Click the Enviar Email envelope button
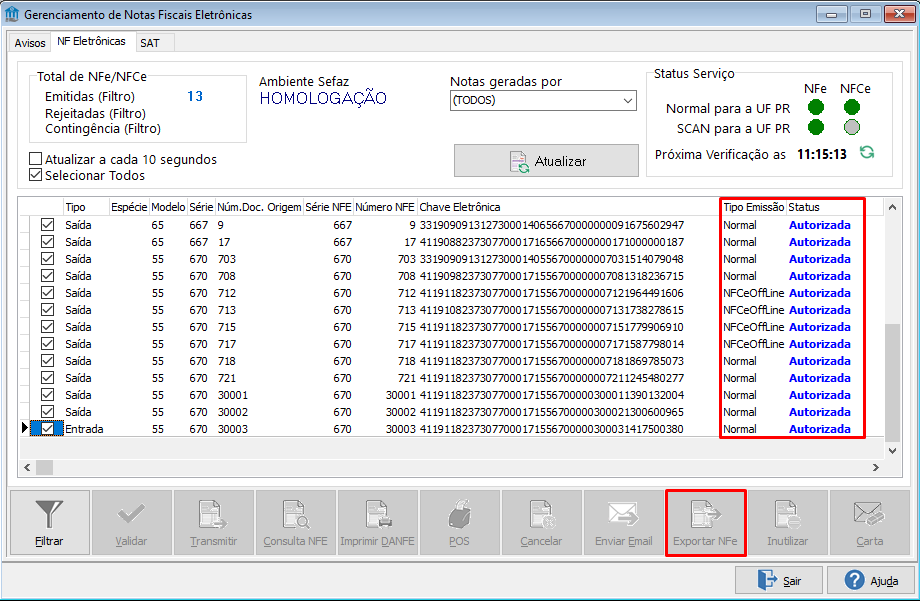The height and width of the screenshot is (601, 920). 624,522
